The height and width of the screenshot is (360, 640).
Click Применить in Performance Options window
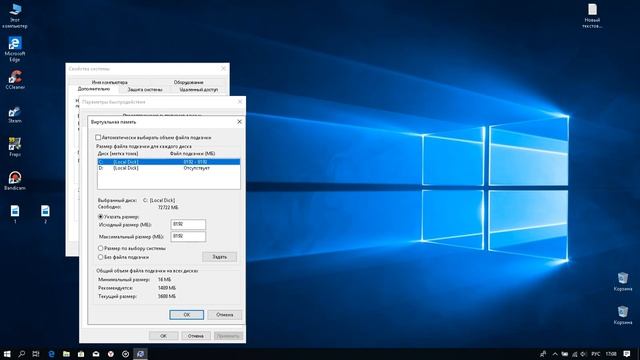[228, 336]
